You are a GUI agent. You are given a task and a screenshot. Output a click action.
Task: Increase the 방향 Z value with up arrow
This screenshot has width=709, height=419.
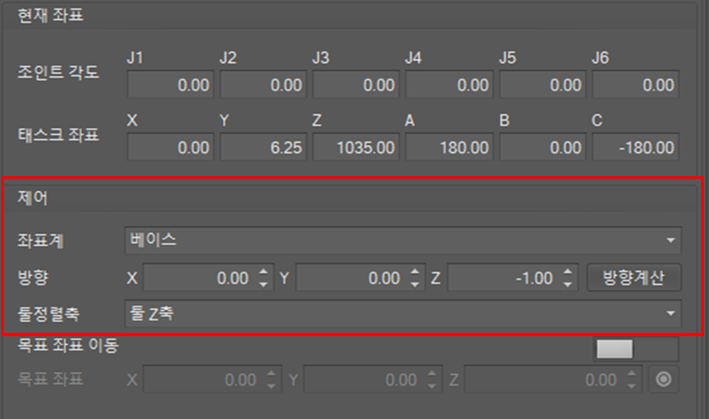click(569, 271)
